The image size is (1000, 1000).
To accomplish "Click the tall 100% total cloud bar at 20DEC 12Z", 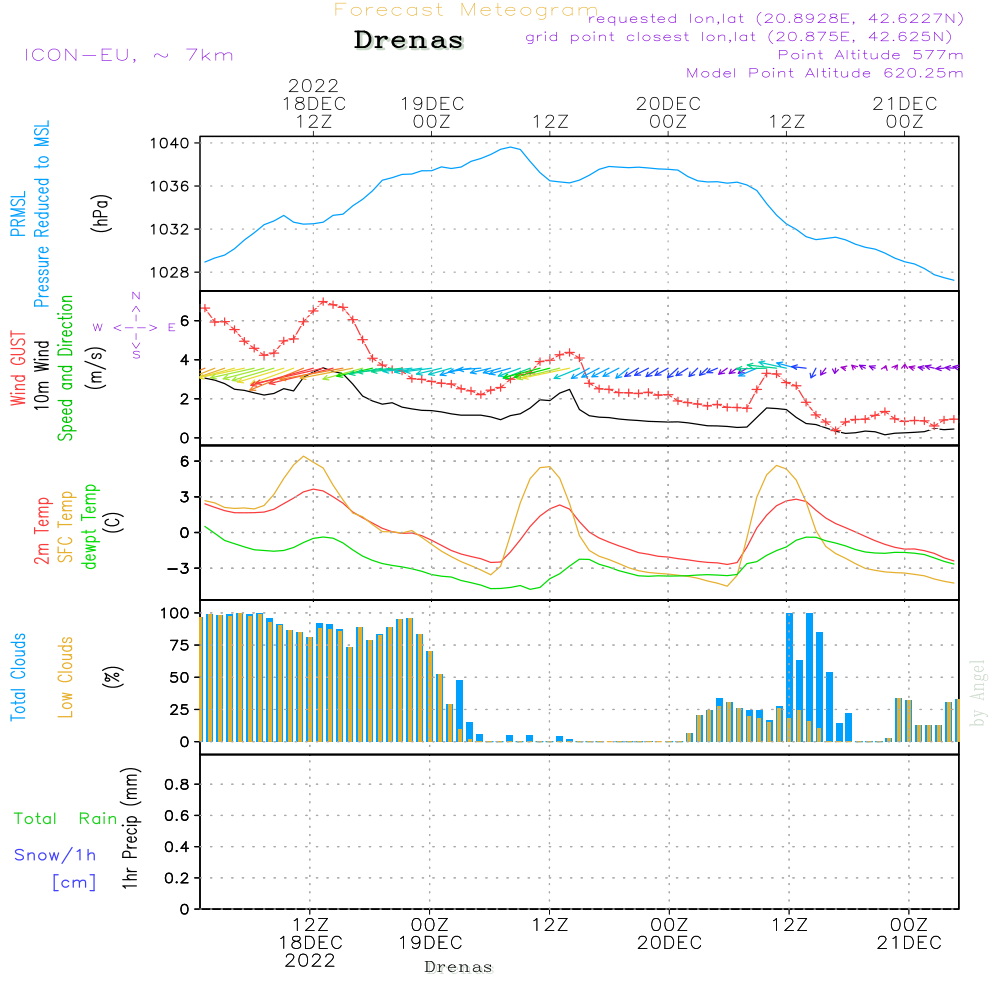I will (x=790, y=677).
